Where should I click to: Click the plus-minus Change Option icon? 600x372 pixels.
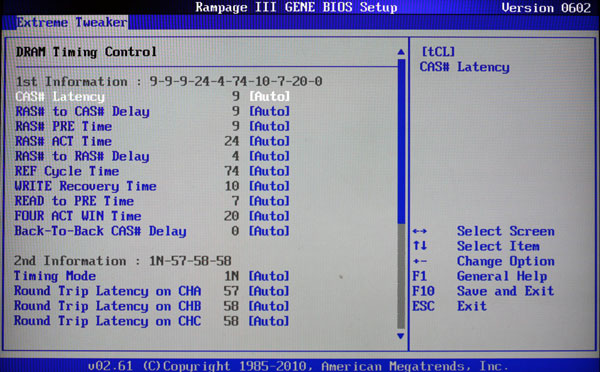(x=420, y=261)
